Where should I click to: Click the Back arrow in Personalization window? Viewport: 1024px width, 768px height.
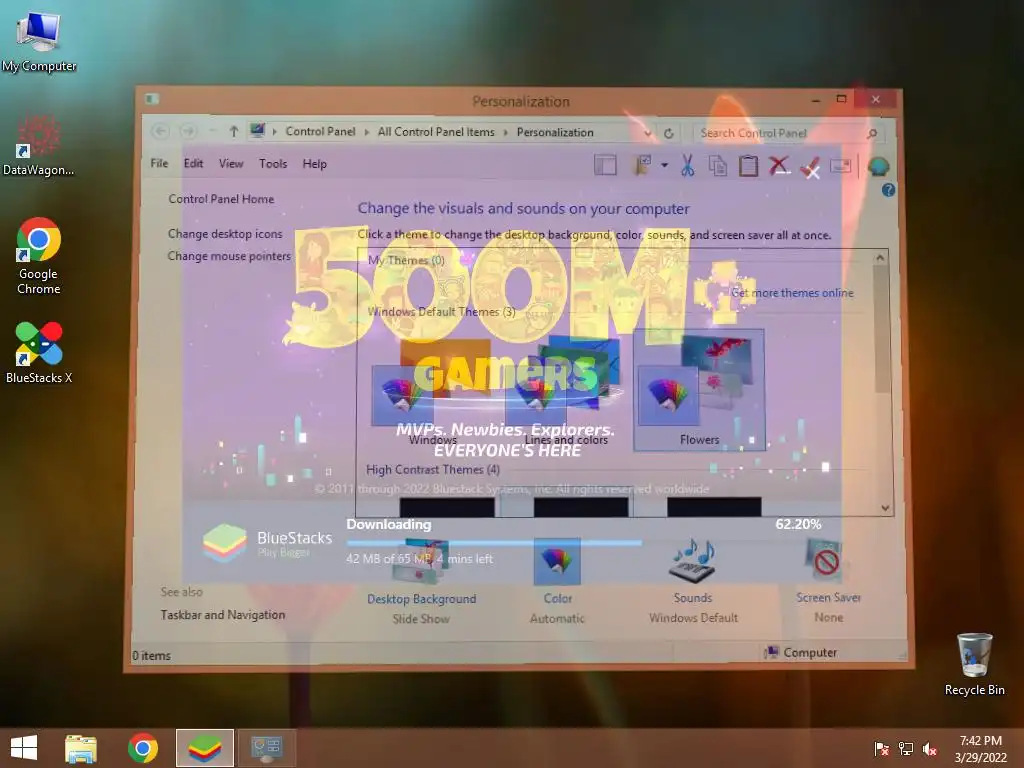click(161, 132)
